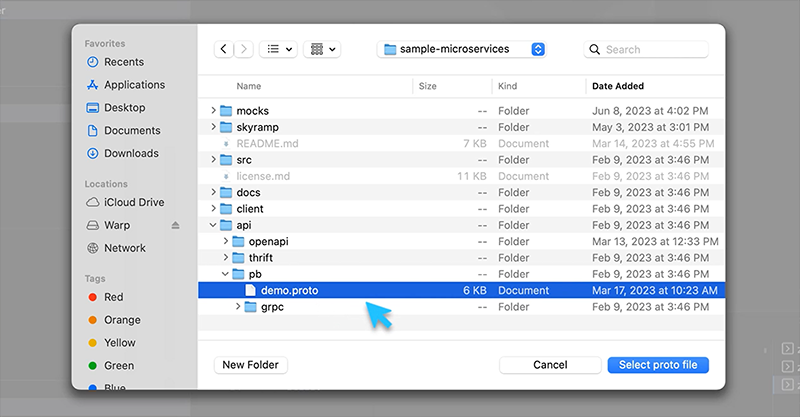Sort by the Kind column header
800x417 pixels.
(x=508, y=86)
